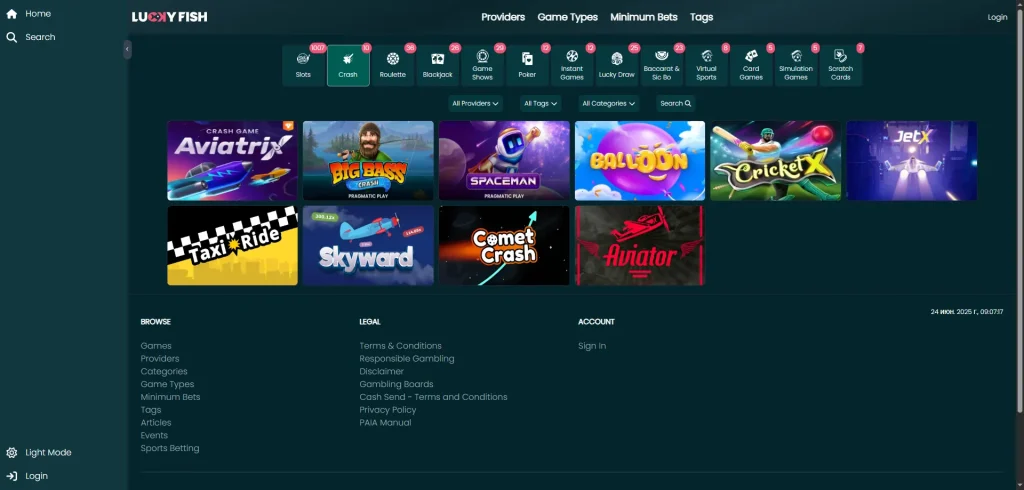The height and width of the screenshot is (490, 1024).
Task: Click the Events footer link
Action: (x=154, y=435)
